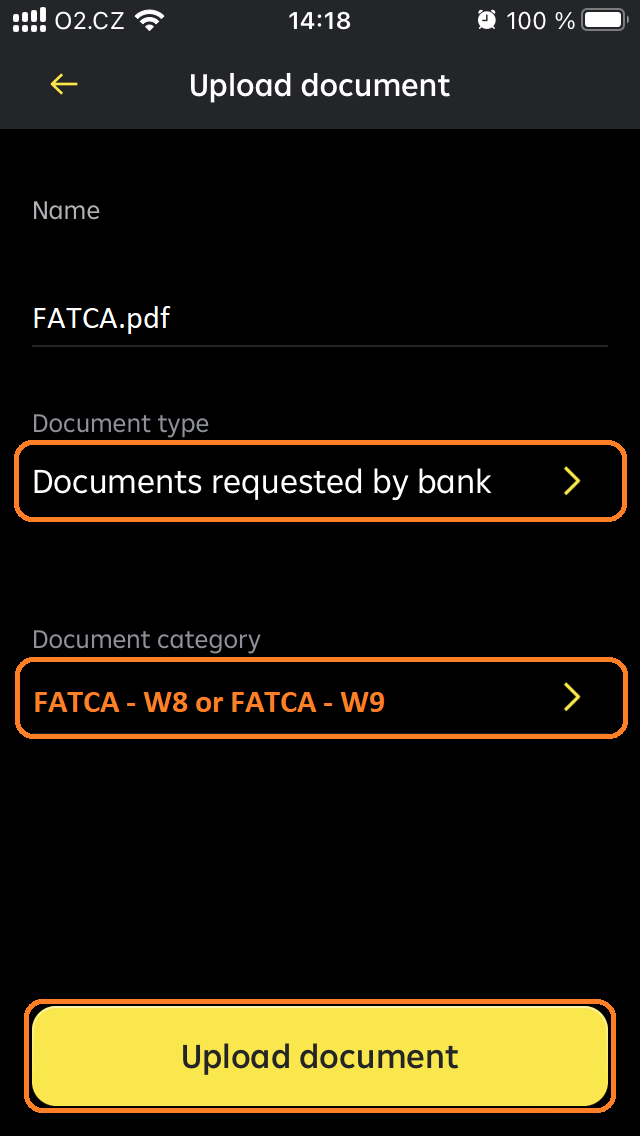Tap the Wi-Fi status icon
Image resolution: width=640 pixels, height=1136 pixels.
pos(150,20)
